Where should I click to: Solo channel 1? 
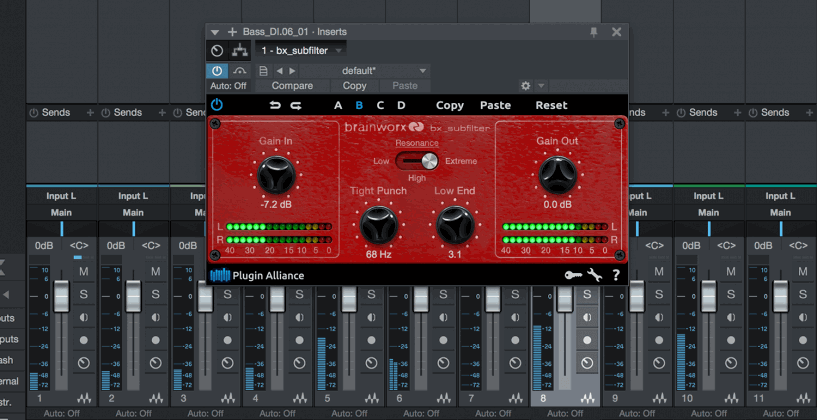pyautogui.click(x=83, y=294)
